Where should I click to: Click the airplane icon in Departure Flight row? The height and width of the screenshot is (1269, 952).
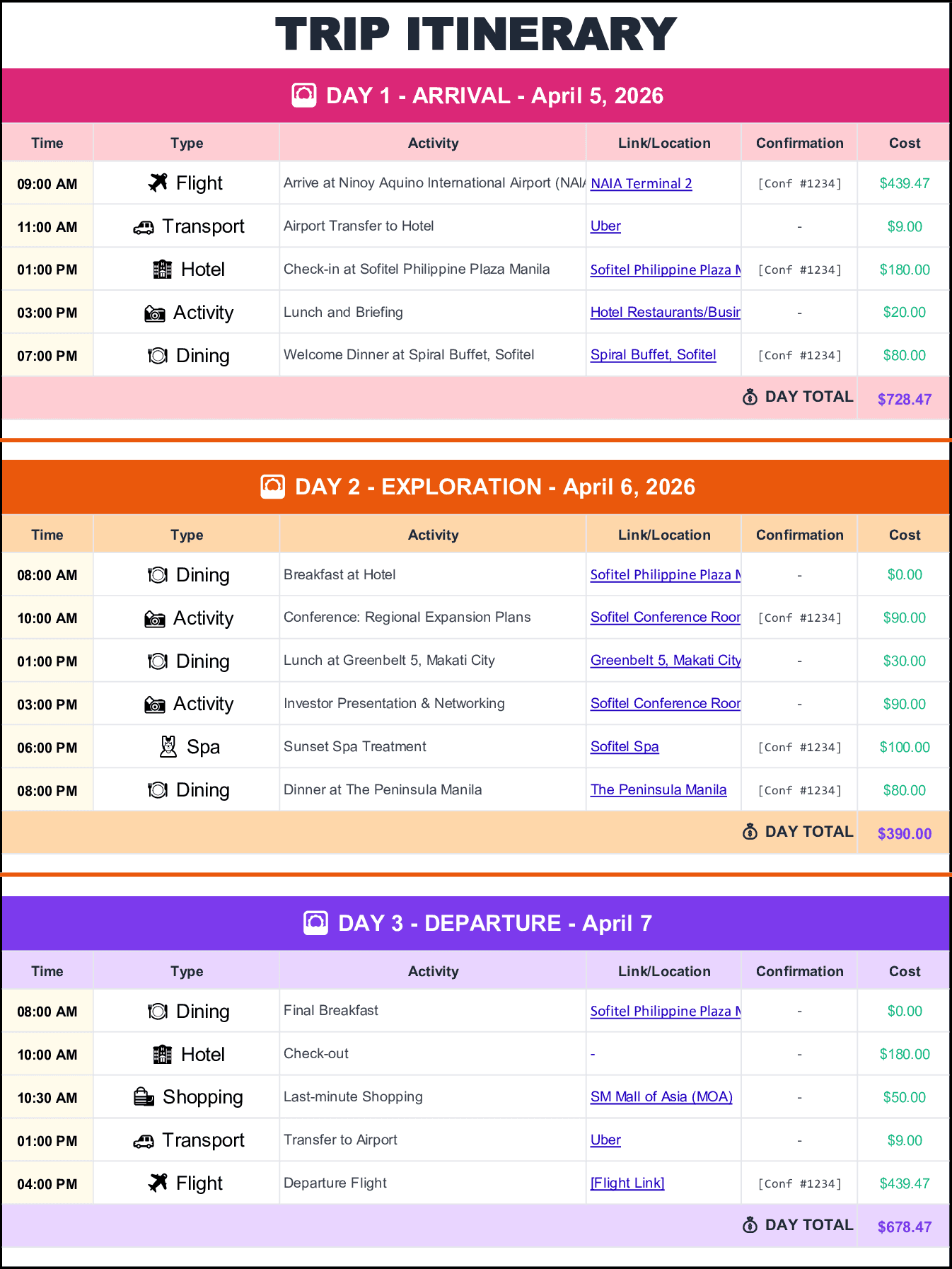pos(158,1183)
